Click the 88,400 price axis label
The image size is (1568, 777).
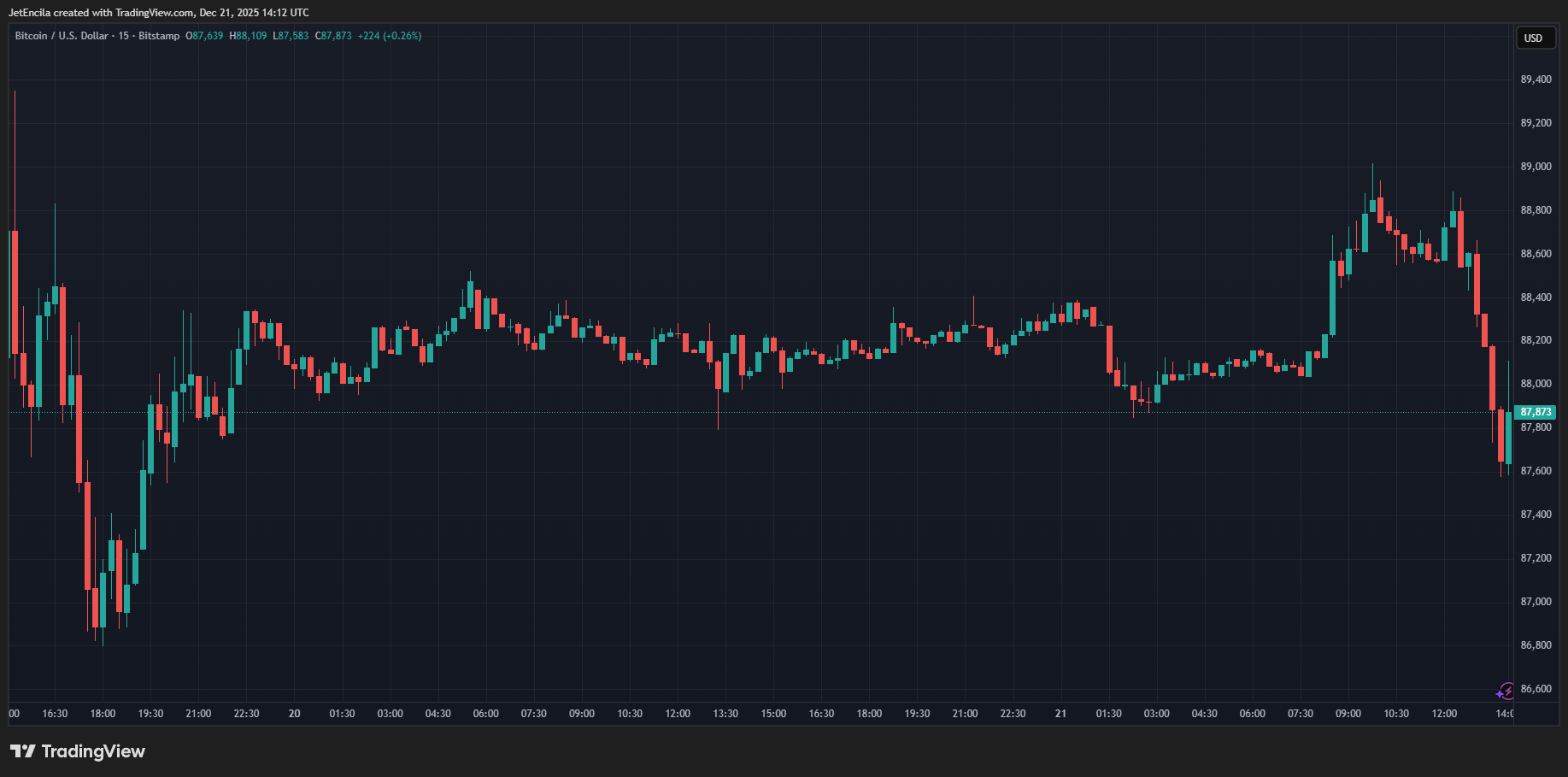pyautogui.click(x=1536, y=297)
